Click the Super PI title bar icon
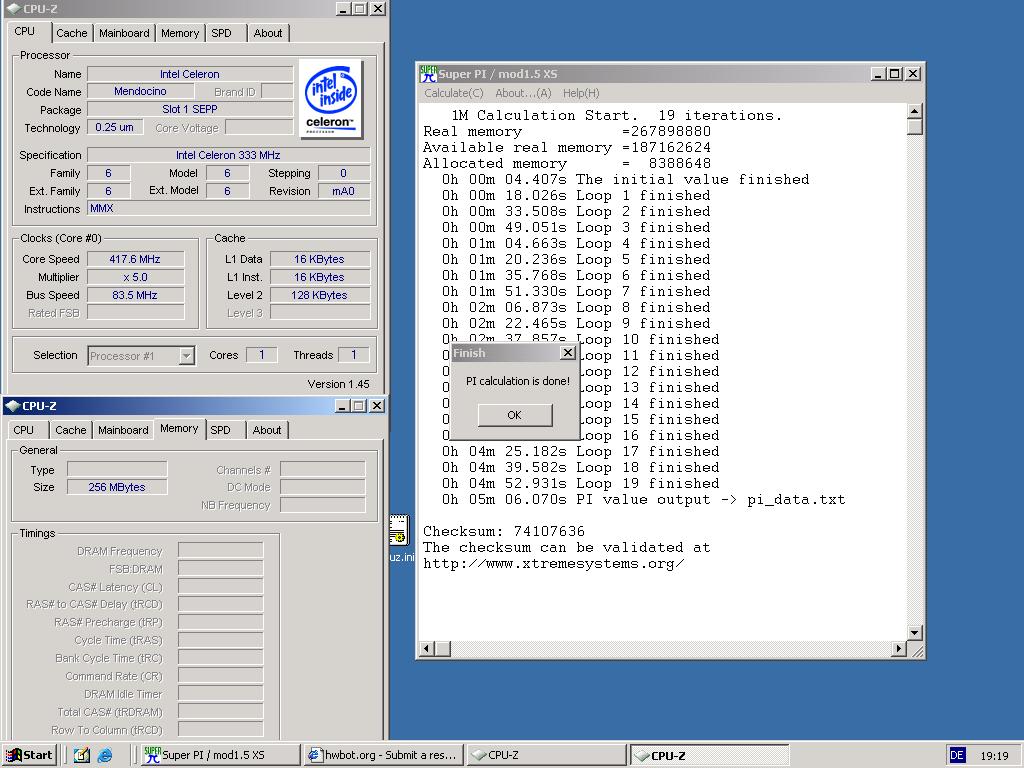Screen dimensions: 1024x768 click(428, 74)
